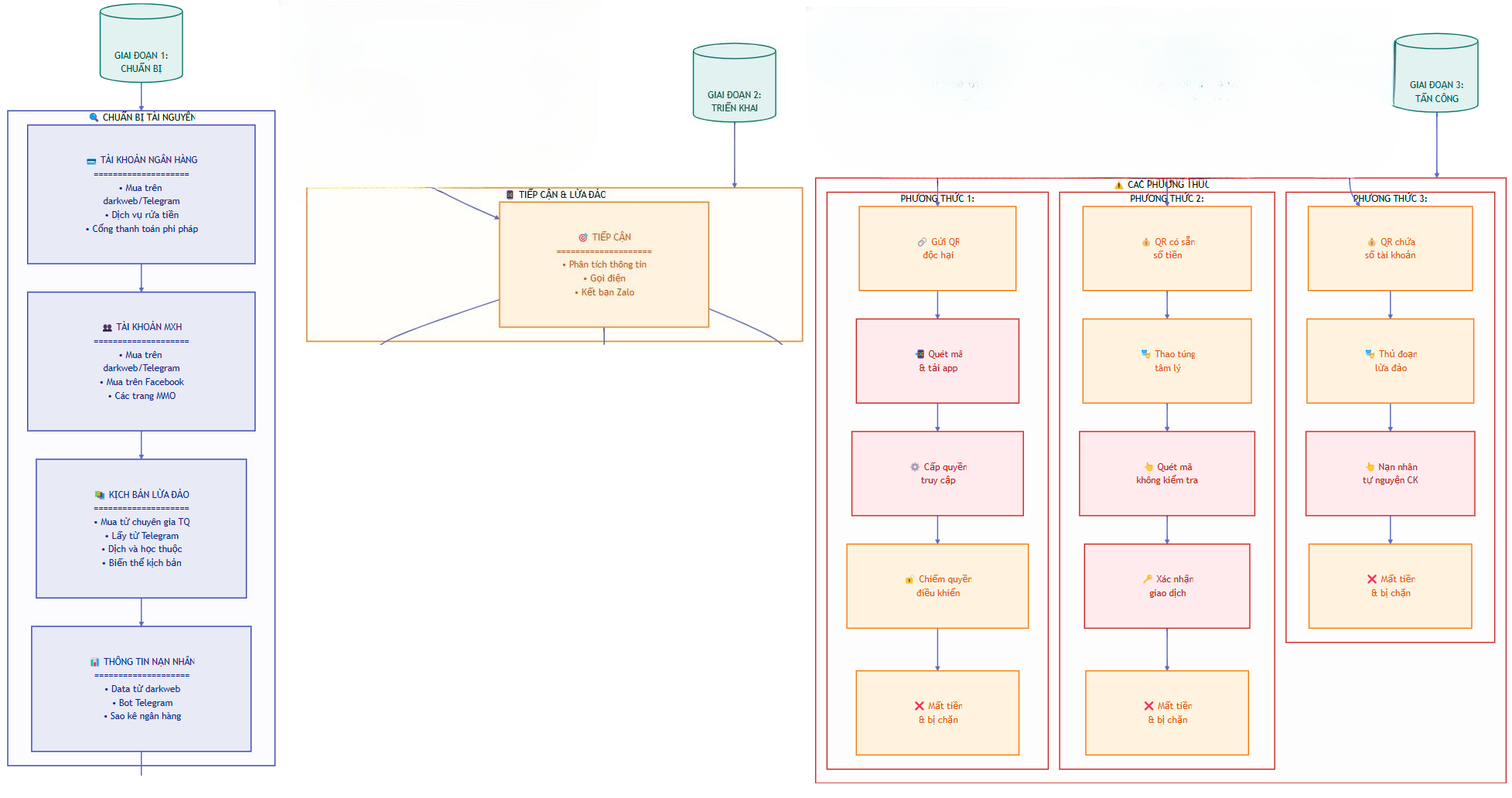Click the hand icon in Quét mã không kiểm tra
The height and width of the screenshot is (798, 1512).
click(1149, 467)
